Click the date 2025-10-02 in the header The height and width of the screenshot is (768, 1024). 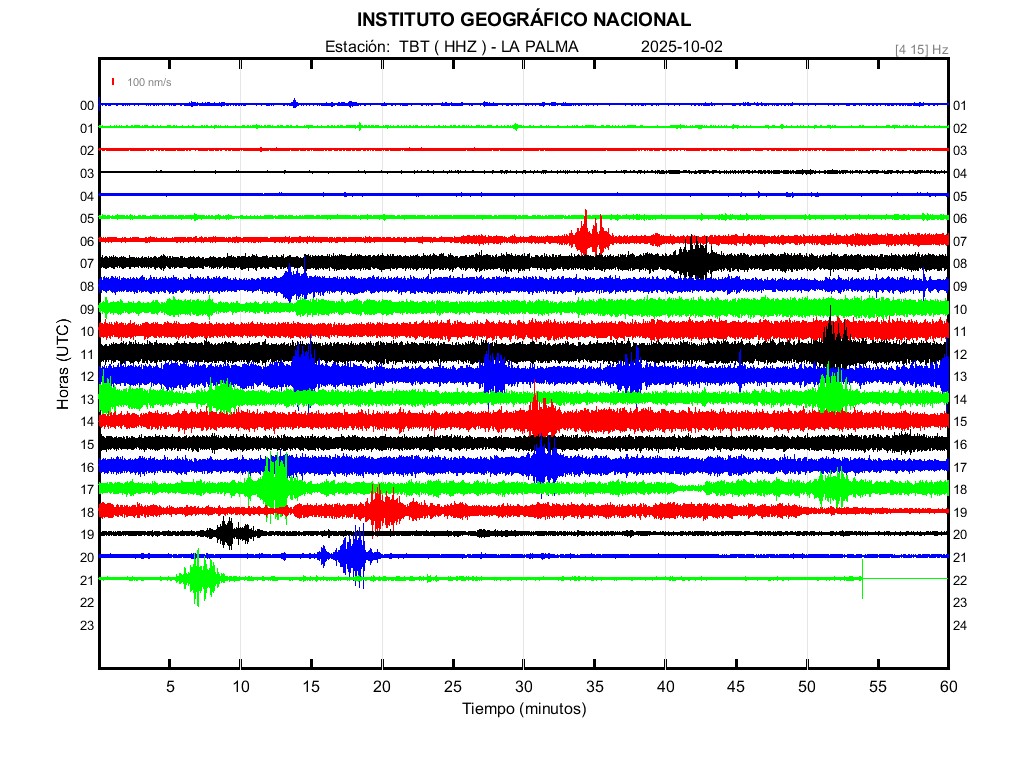tap(681, 46)
